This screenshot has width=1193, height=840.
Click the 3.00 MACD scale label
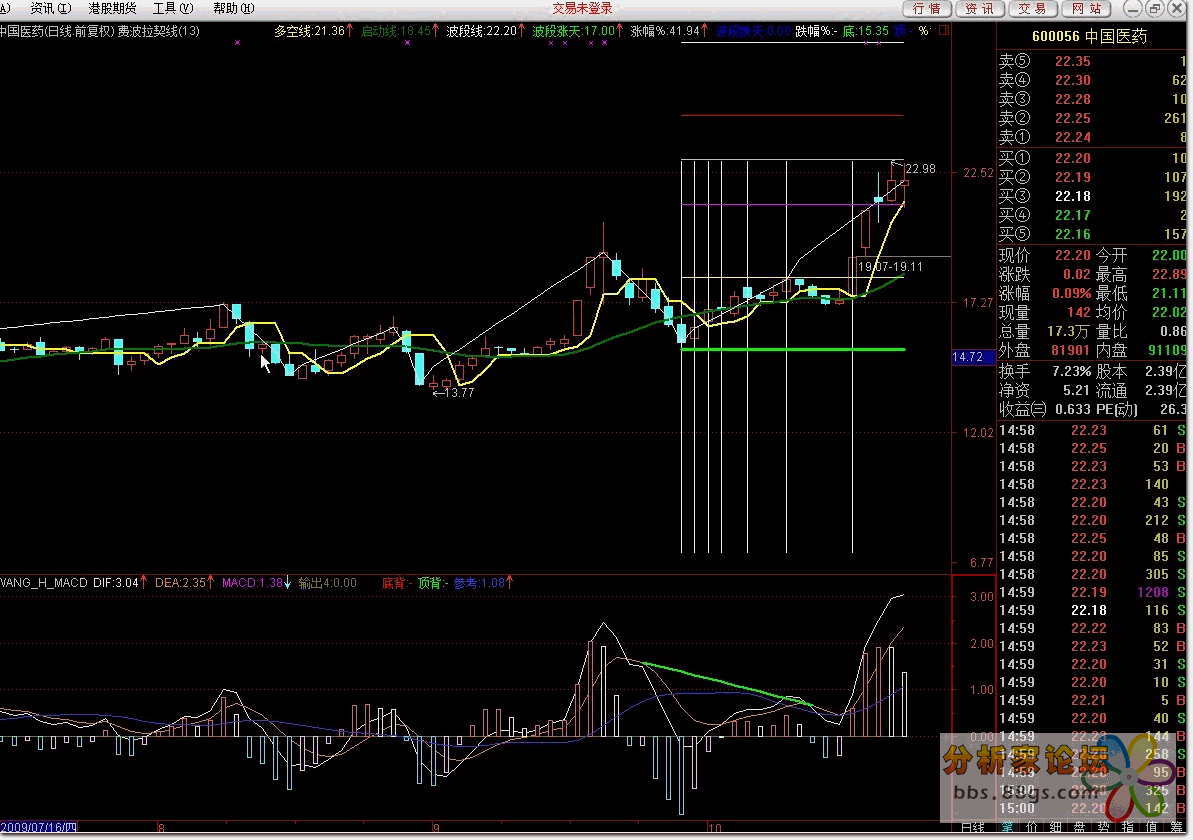pos(982,597)
